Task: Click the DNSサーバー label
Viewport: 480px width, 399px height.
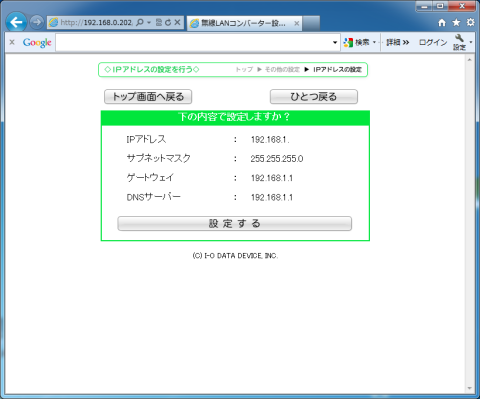Action: [153, 197]
